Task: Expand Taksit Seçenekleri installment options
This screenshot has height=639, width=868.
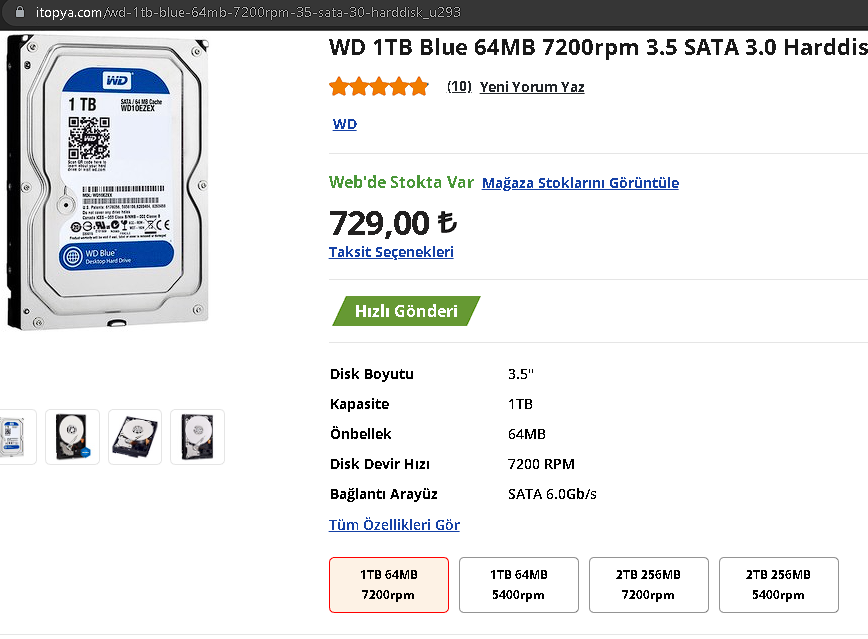Action: click(x=391, y=252)
